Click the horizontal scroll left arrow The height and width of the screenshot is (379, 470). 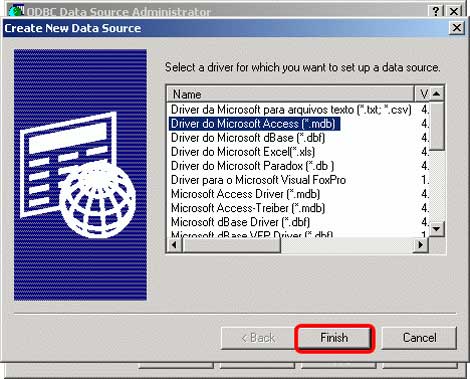tap(174, 245)
